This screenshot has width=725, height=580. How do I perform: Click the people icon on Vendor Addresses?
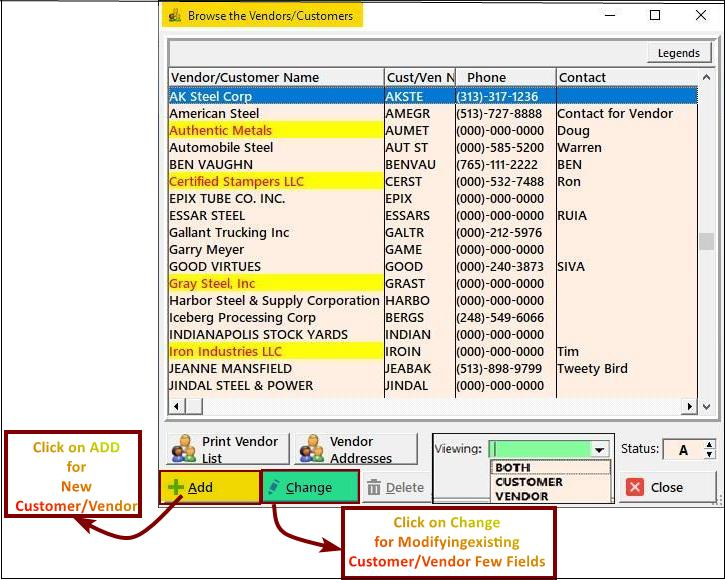(x=311, y=449)
